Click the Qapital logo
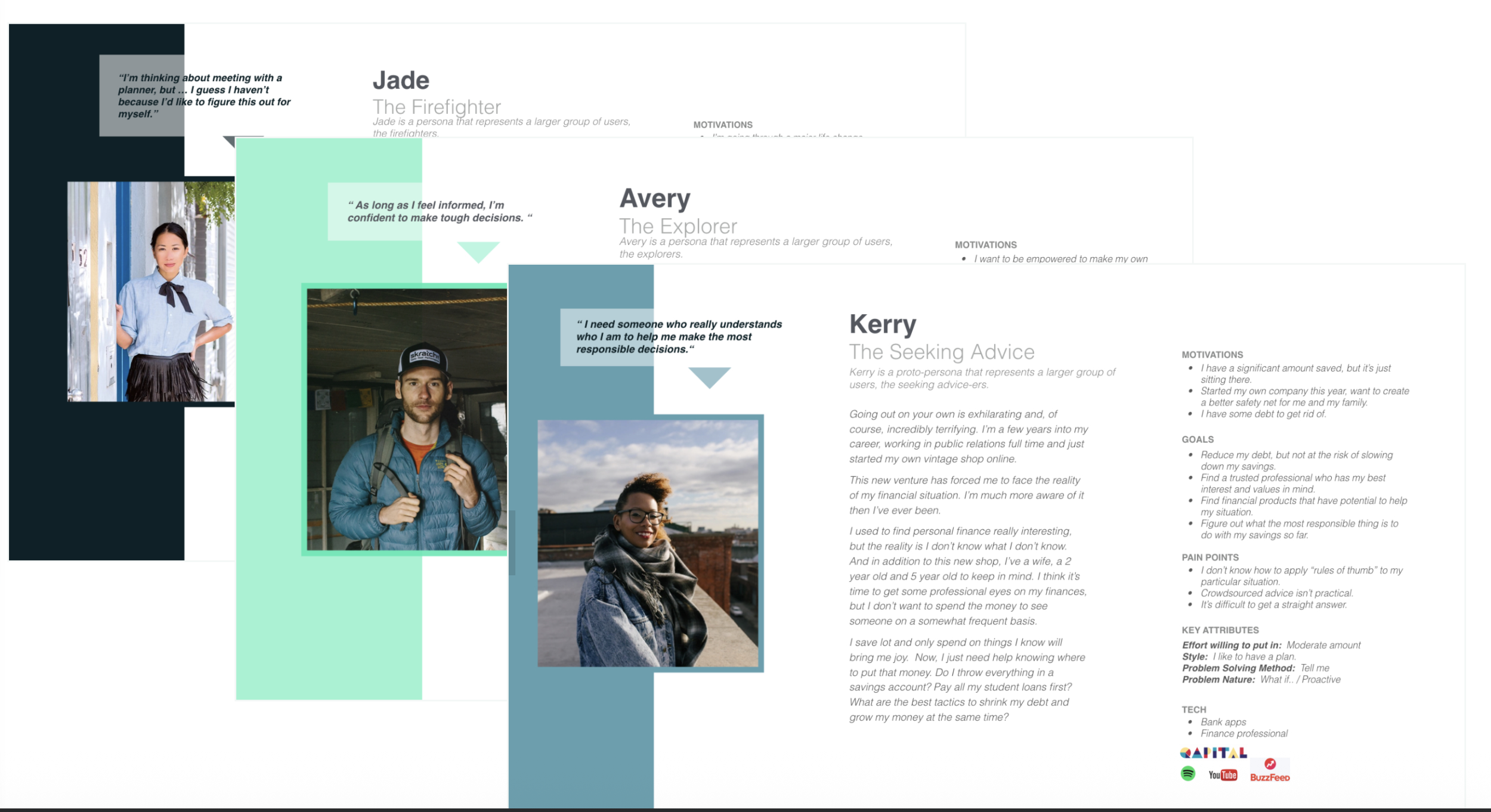This screenshot has height=812, width=1491. click(x=1213, y=753)
